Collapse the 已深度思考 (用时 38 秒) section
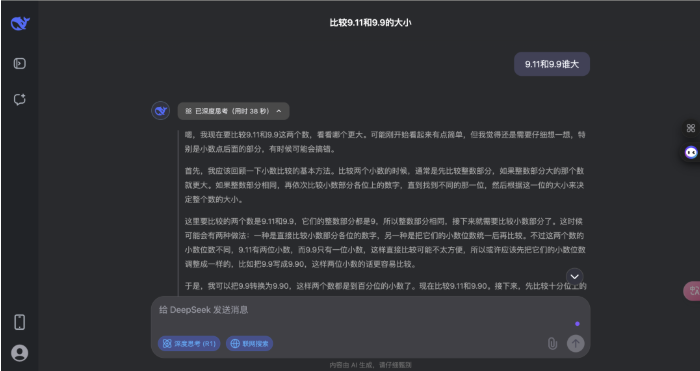Image resolution: width=700 pixels, height=371 pixels. click(x=233, y=111)
